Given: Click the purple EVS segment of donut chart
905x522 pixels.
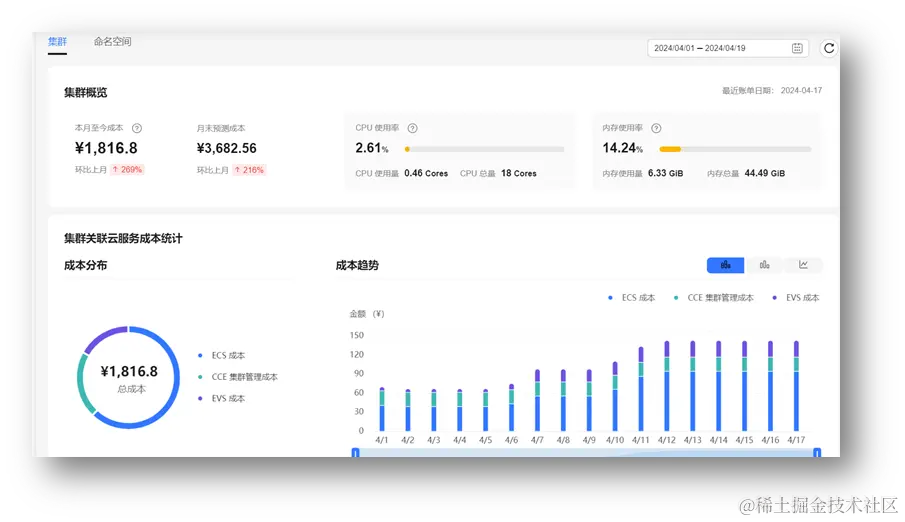Looking at the screenshot, I should [102, 337].
